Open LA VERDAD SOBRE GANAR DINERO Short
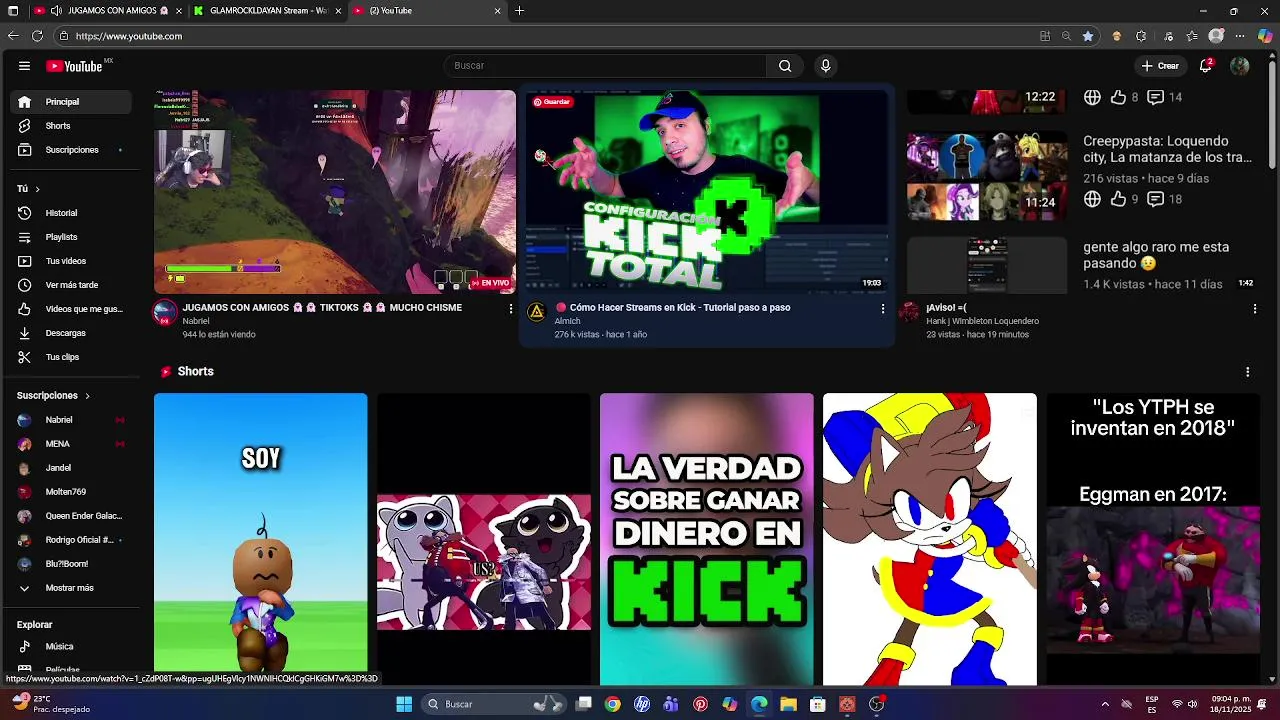Screen dimensions: 1280x720 tap(706, 539)
